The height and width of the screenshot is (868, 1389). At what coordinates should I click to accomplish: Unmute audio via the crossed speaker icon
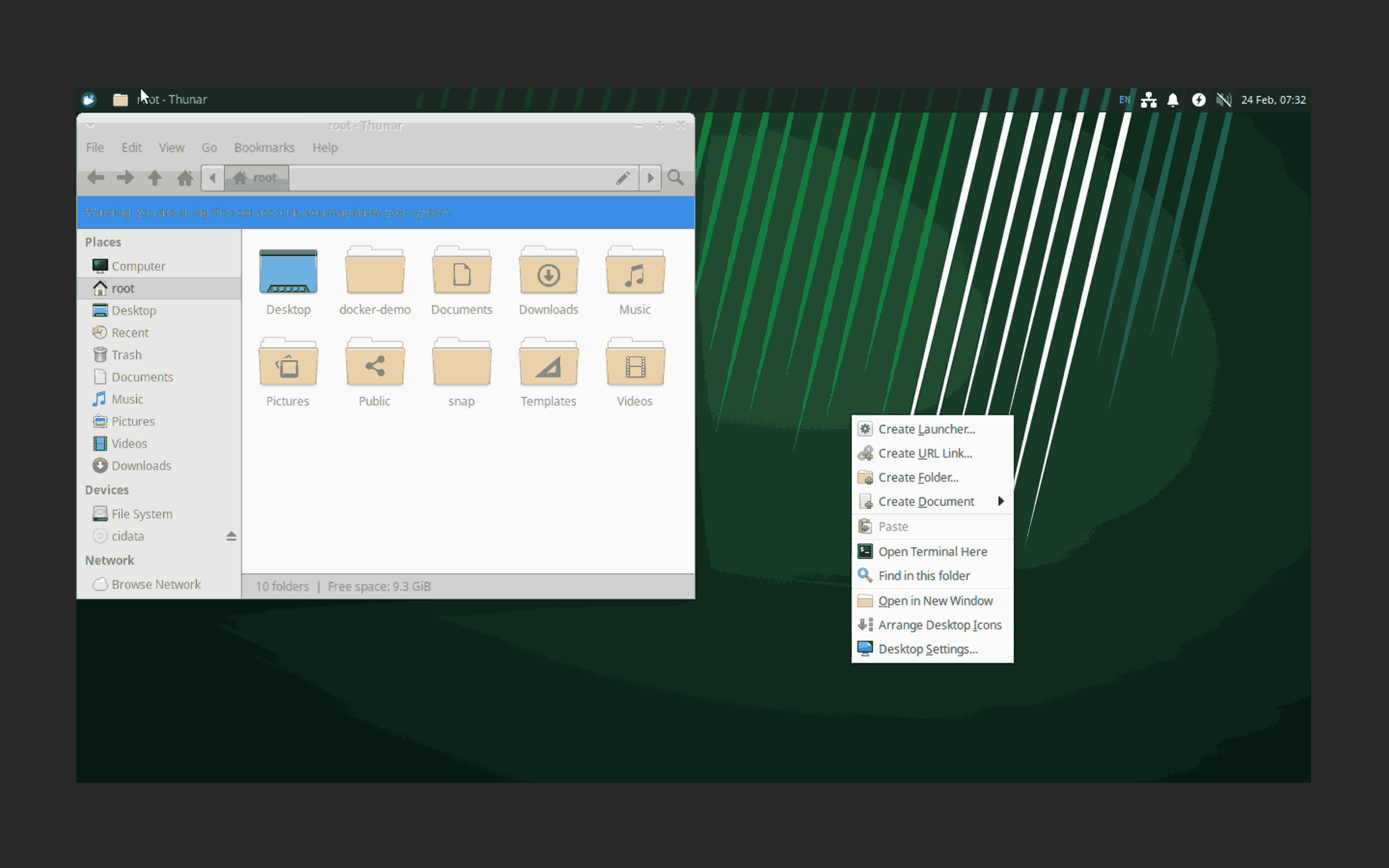pos(1223,99)
